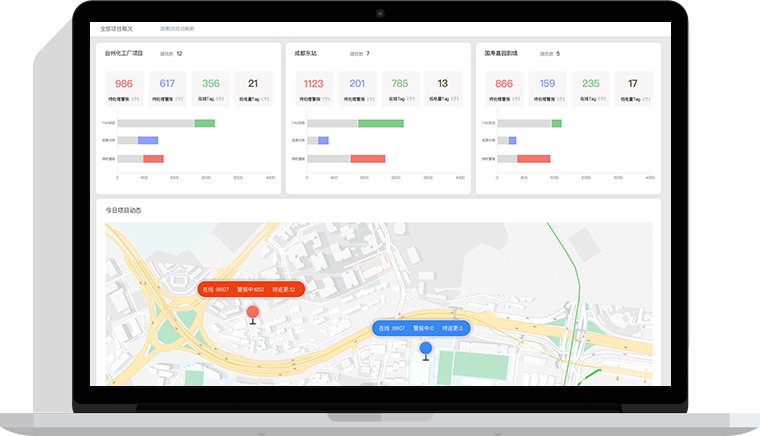Image resolution: width=760 pixels, height=436 pixels.
Task: Click green bar in first project chart
Action: 204,123
